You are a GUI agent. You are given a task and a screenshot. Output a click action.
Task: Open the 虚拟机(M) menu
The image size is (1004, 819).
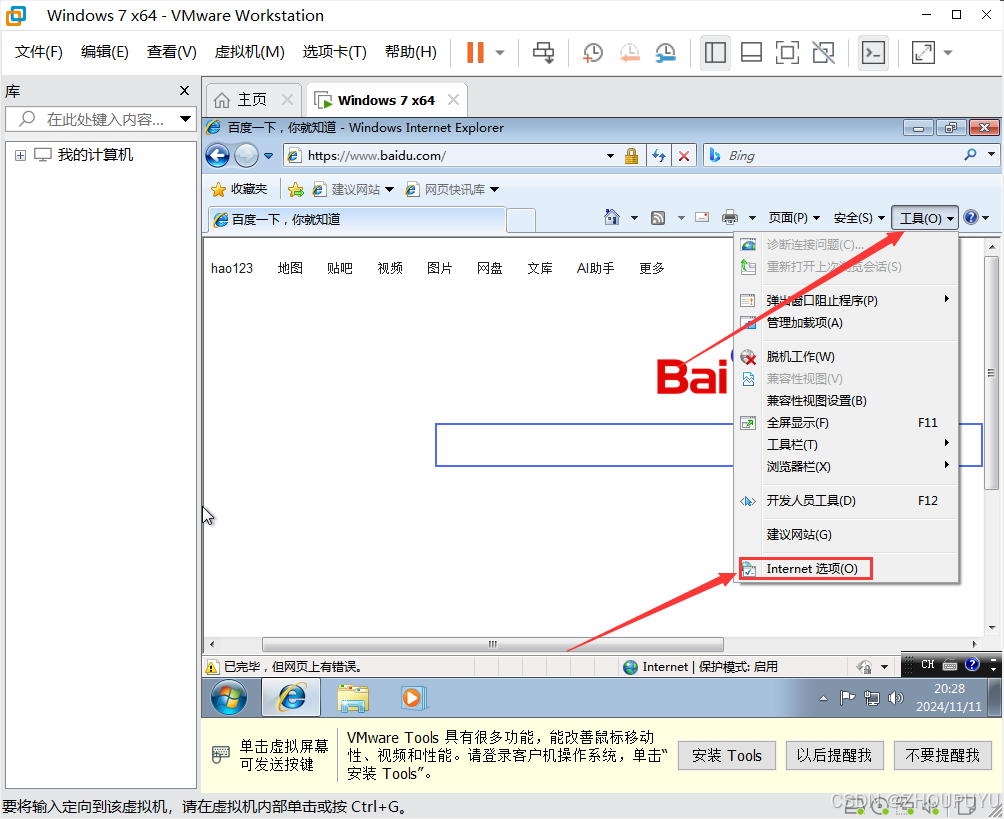249,52
